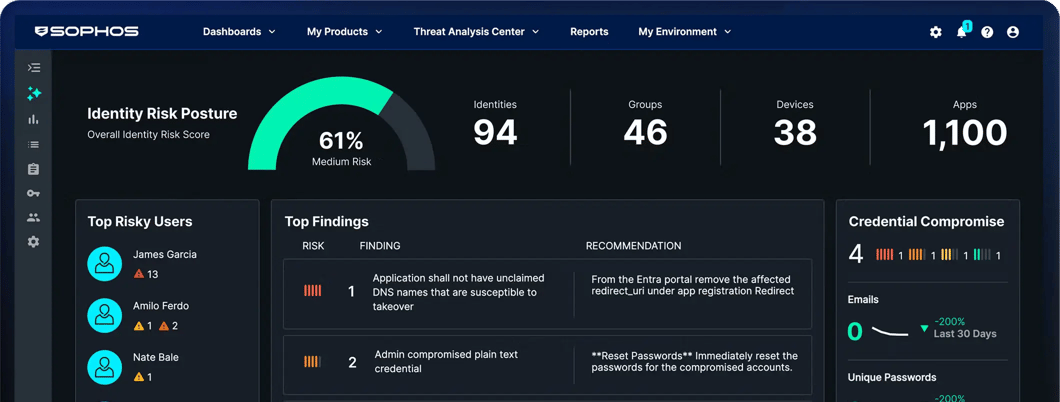Viewport: 1060px width, 402px height.
Task: Open the clipboard reports sidebar icon
Action: 34,169
